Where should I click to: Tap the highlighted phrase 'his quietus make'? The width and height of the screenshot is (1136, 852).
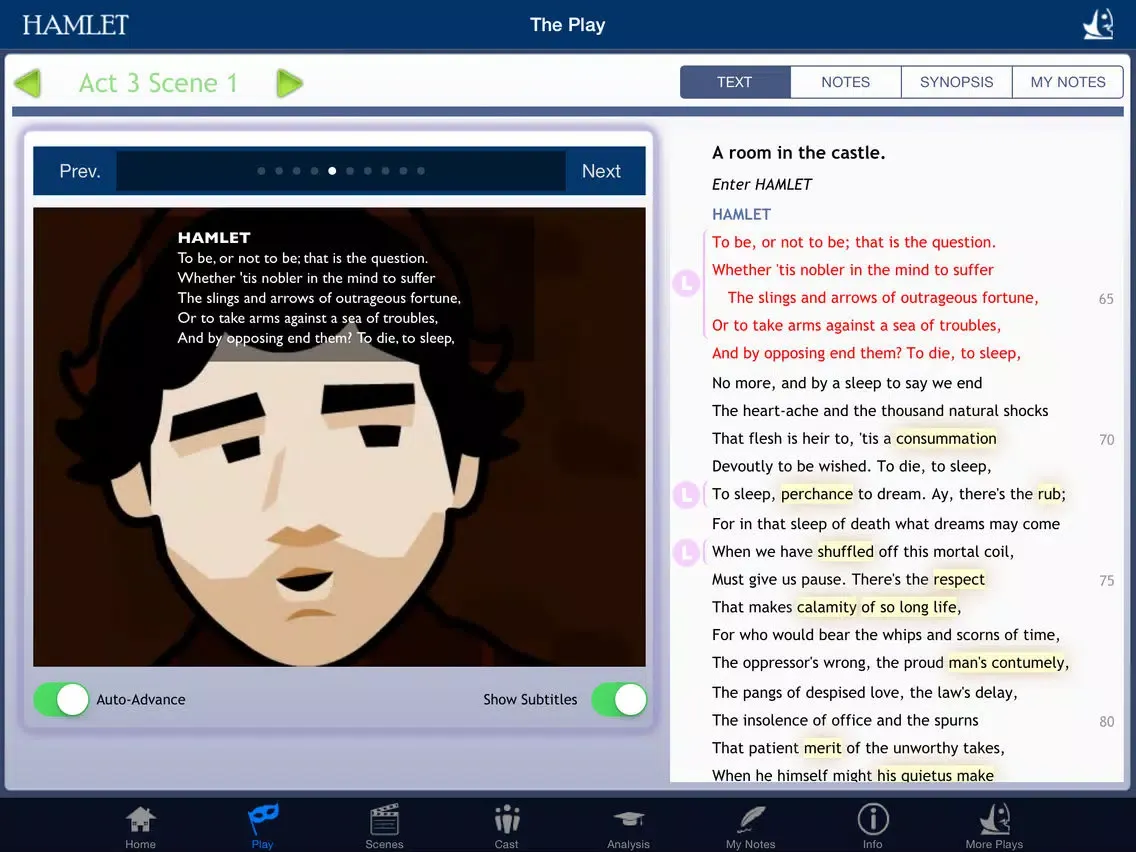pyautogui.click(x=935, y=775)
